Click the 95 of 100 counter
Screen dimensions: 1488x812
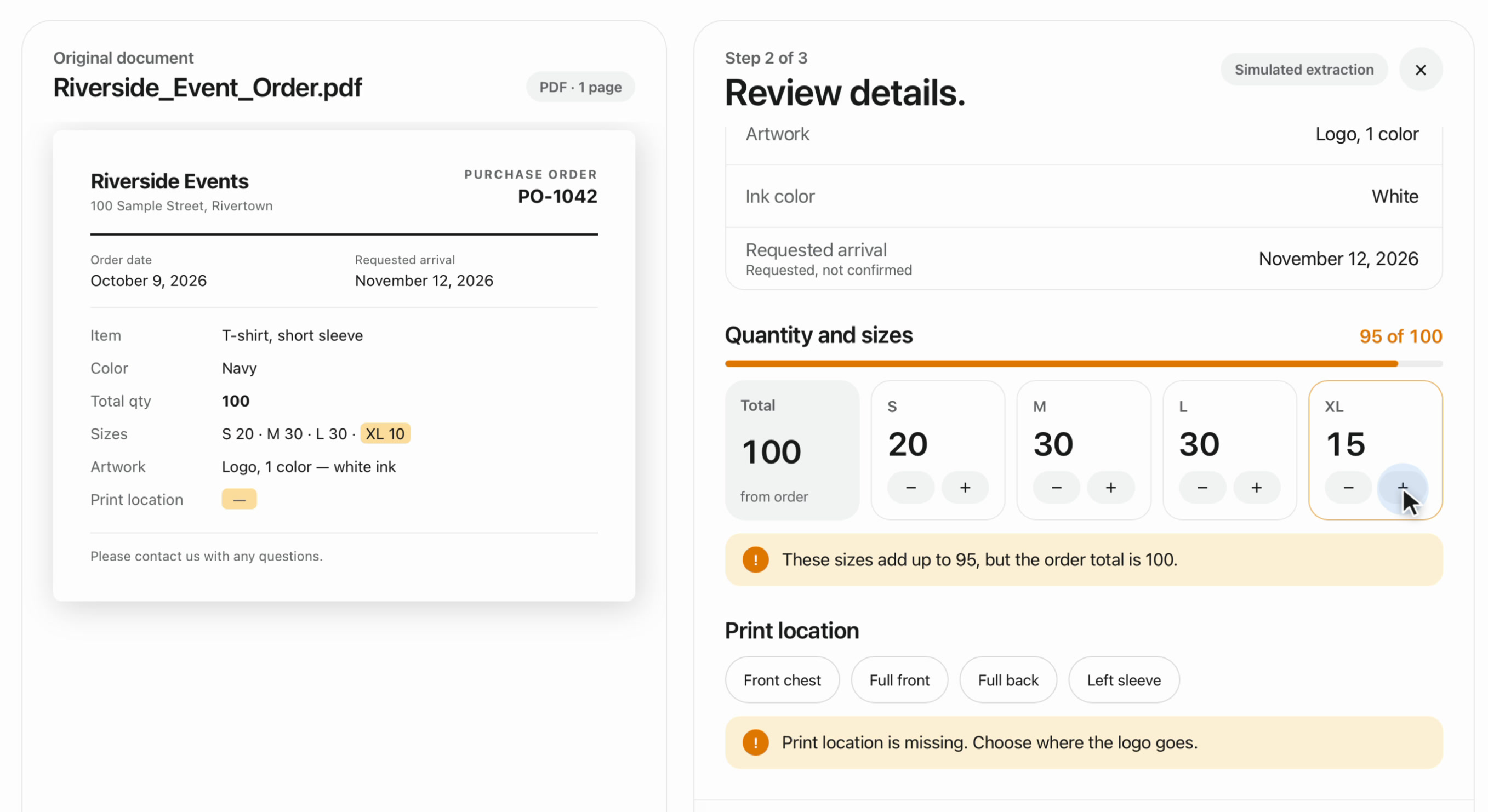[x=1401, y=336]
